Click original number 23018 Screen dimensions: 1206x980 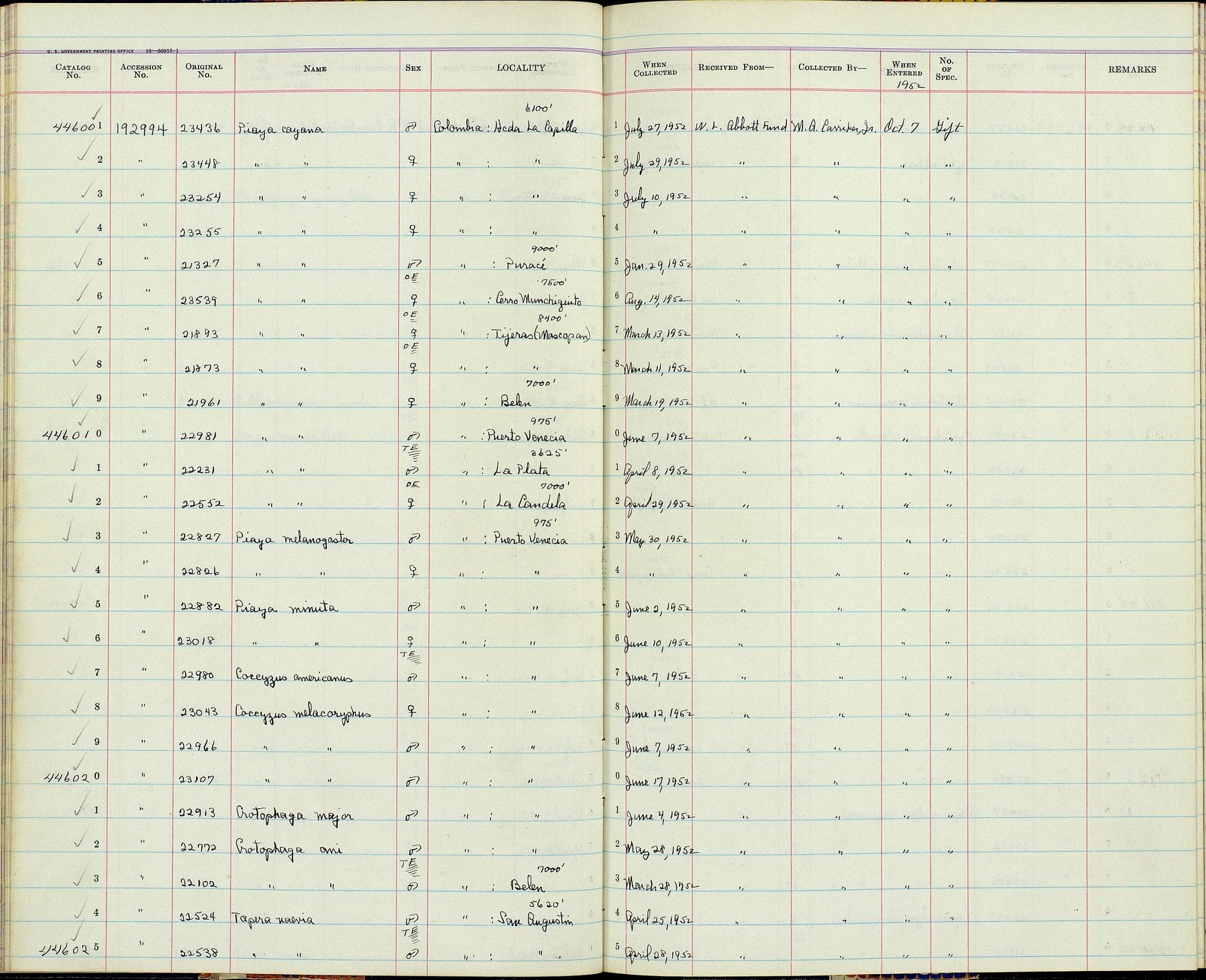[197, 642]
